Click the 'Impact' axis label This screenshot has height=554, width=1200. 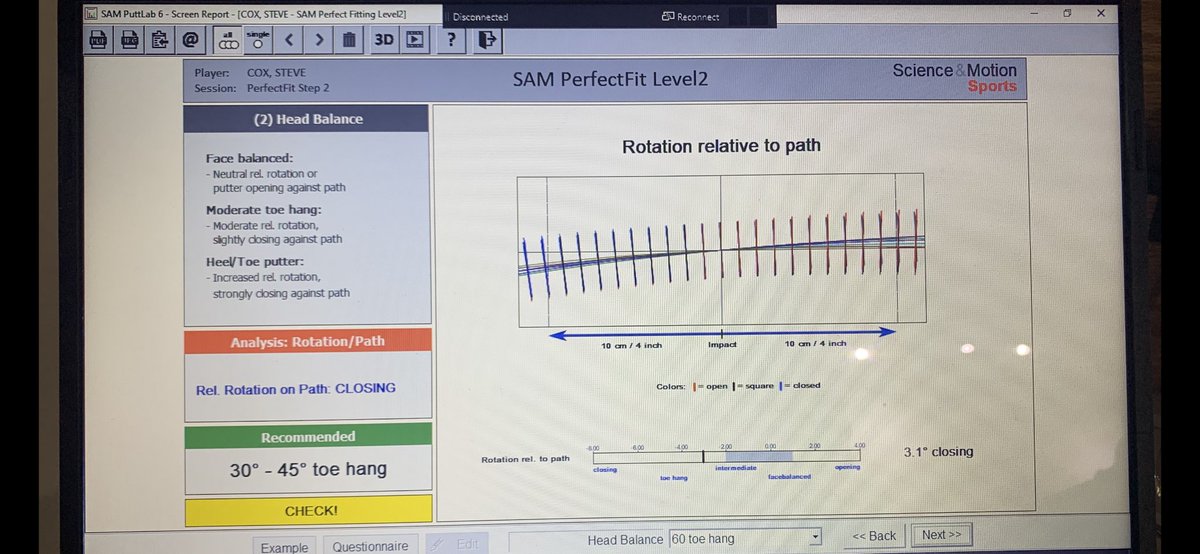[x=722, y=344]
